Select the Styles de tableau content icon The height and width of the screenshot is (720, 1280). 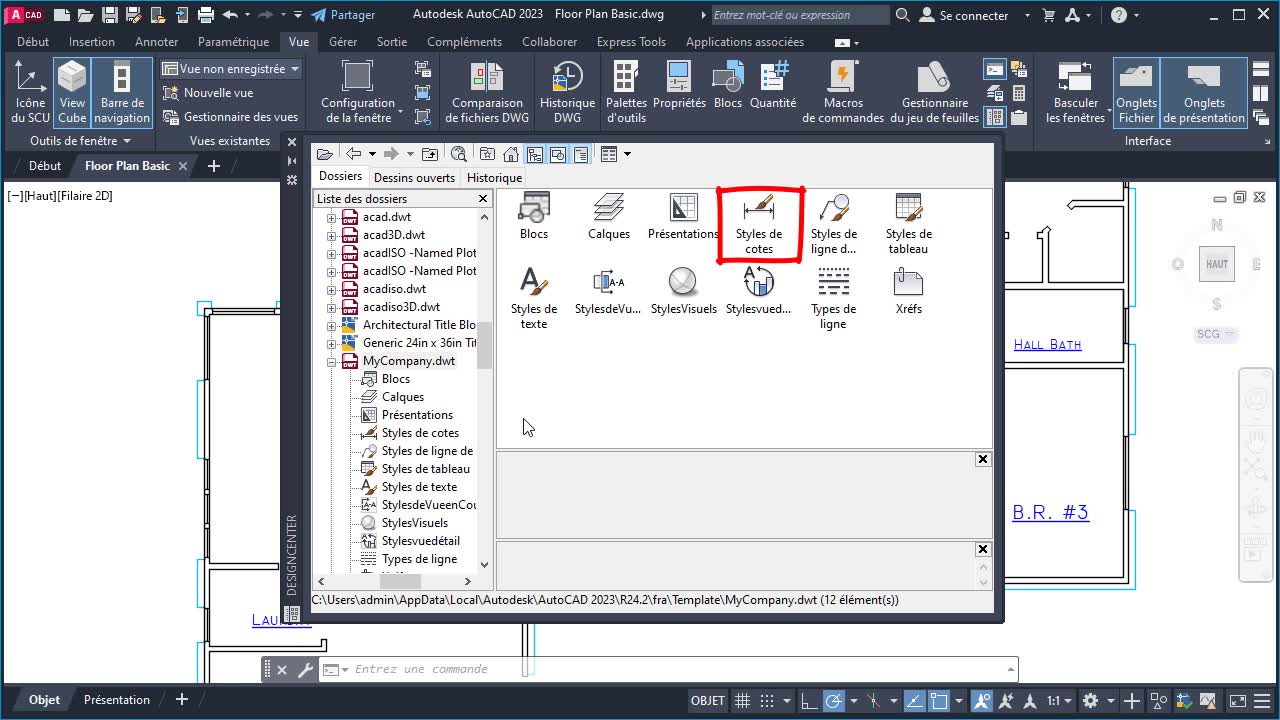[908, 224]
